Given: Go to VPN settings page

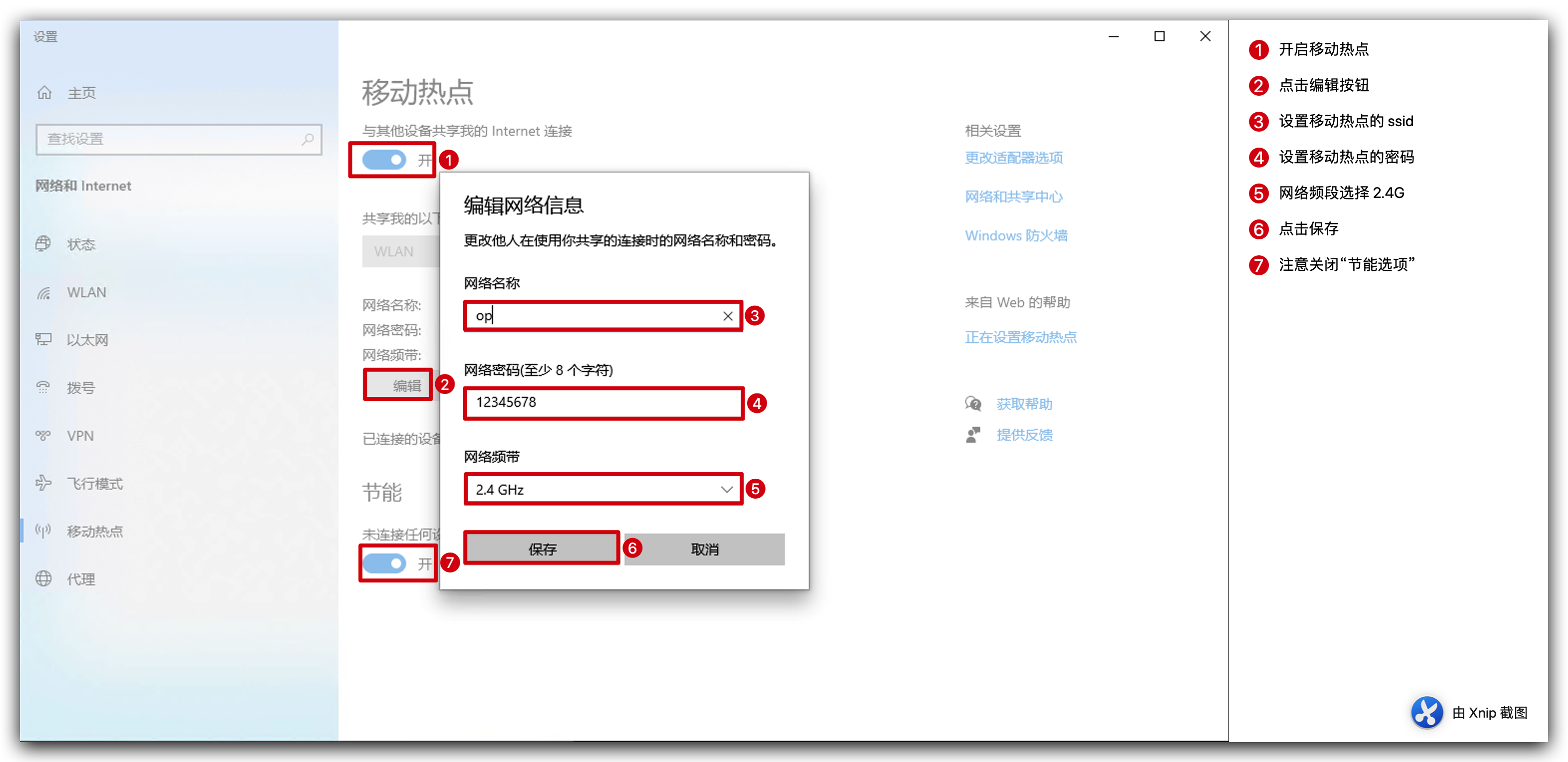Looking at the screenshot, I should tap(80, 436).
